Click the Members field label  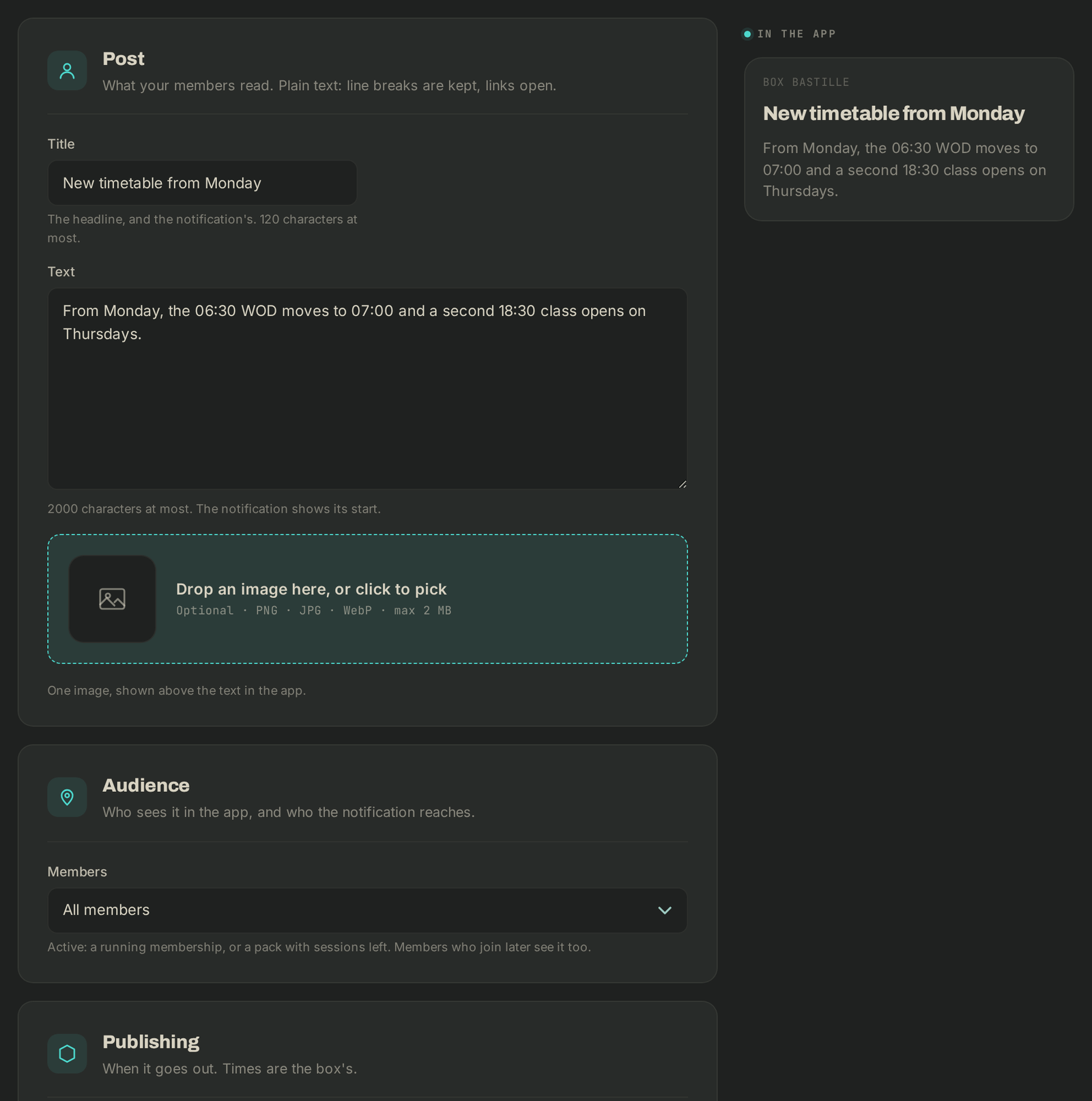pyautogui.click(x=77, y=872)
